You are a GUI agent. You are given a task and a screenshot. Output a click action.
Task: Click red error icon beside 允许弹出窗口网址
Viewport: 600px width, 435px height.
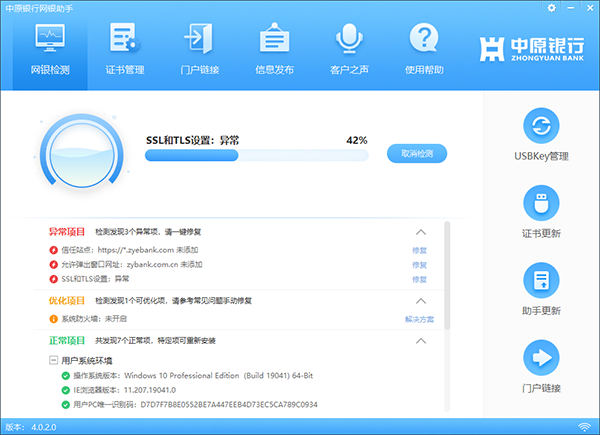click(54, 265)
